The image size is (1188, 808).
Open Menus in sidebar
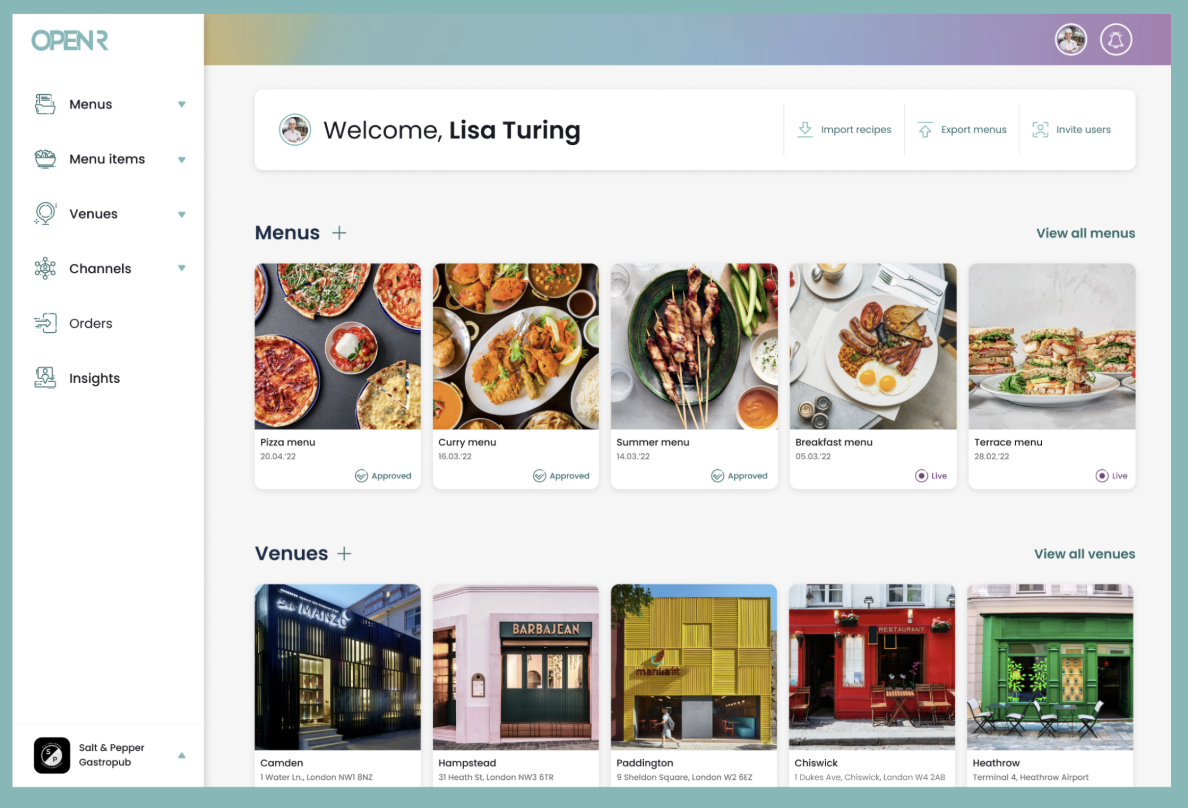[90, 104]
